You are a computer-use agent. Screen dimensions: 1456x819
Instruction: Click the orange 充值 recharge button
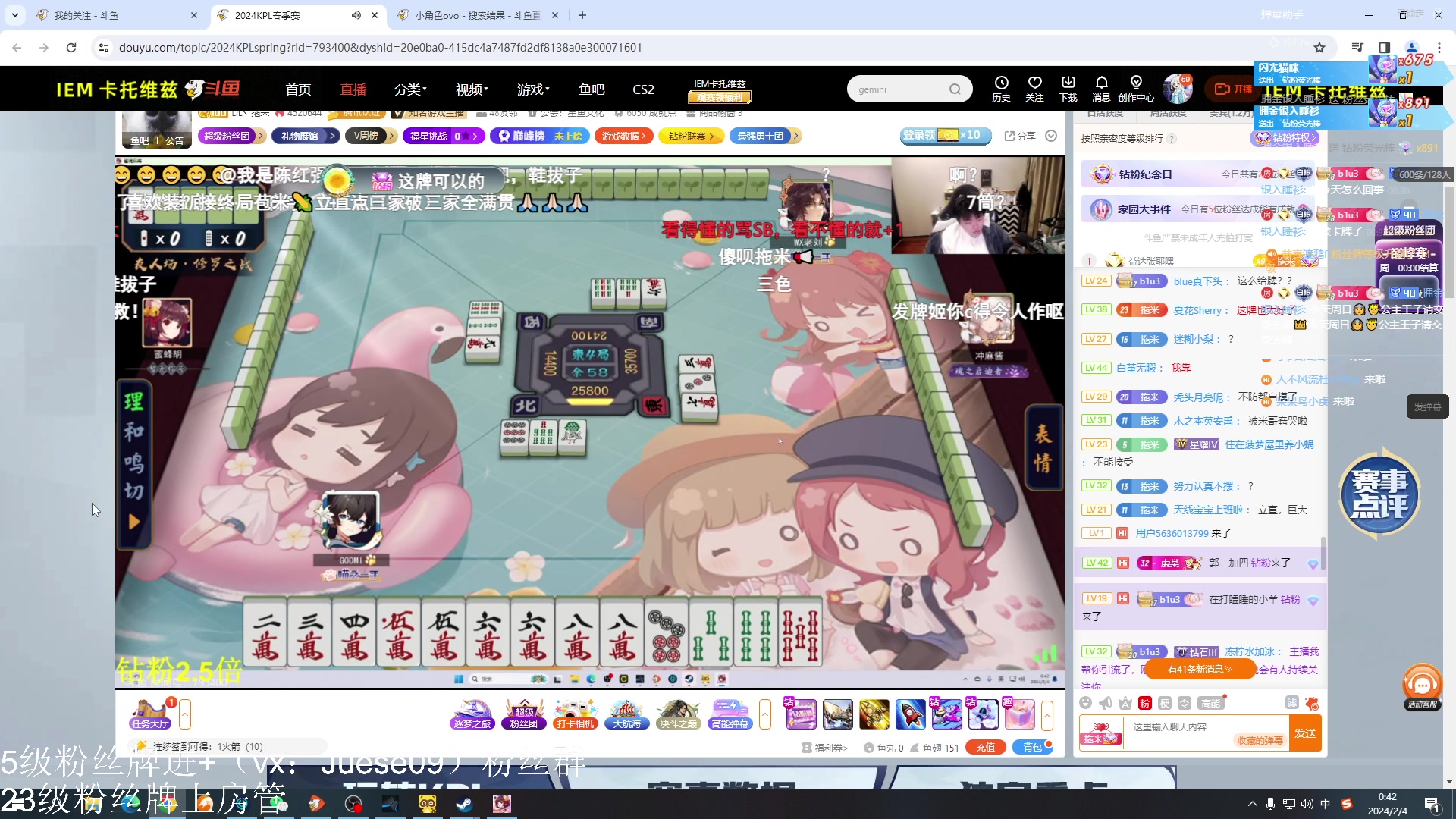(985, 748)
